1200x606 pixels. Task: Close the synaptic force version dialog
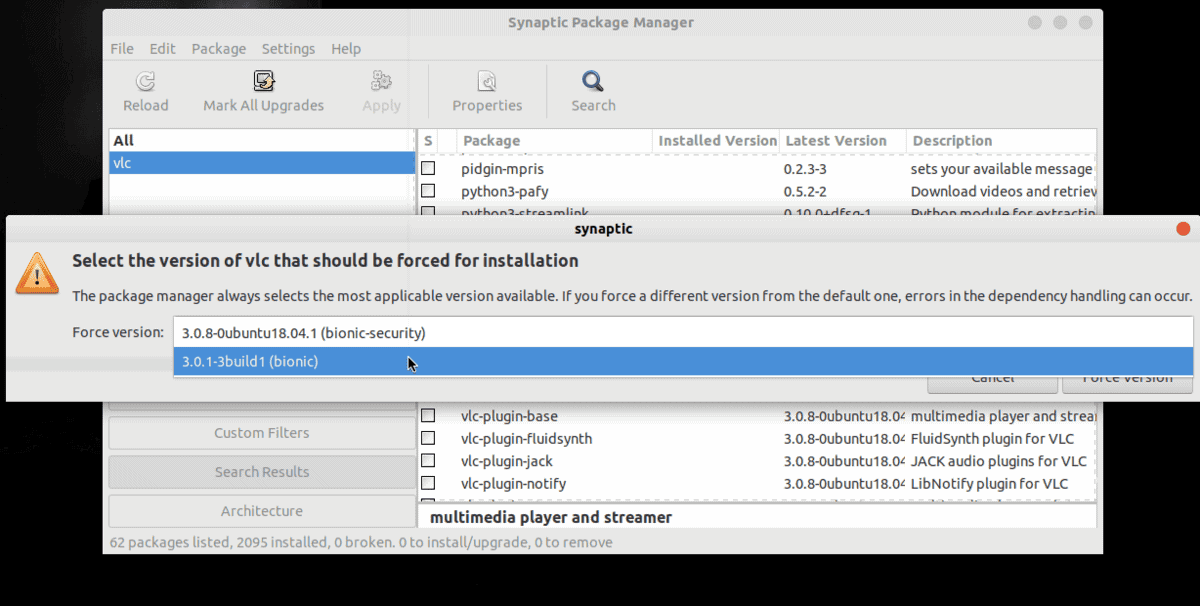(x=1183, y=229)
